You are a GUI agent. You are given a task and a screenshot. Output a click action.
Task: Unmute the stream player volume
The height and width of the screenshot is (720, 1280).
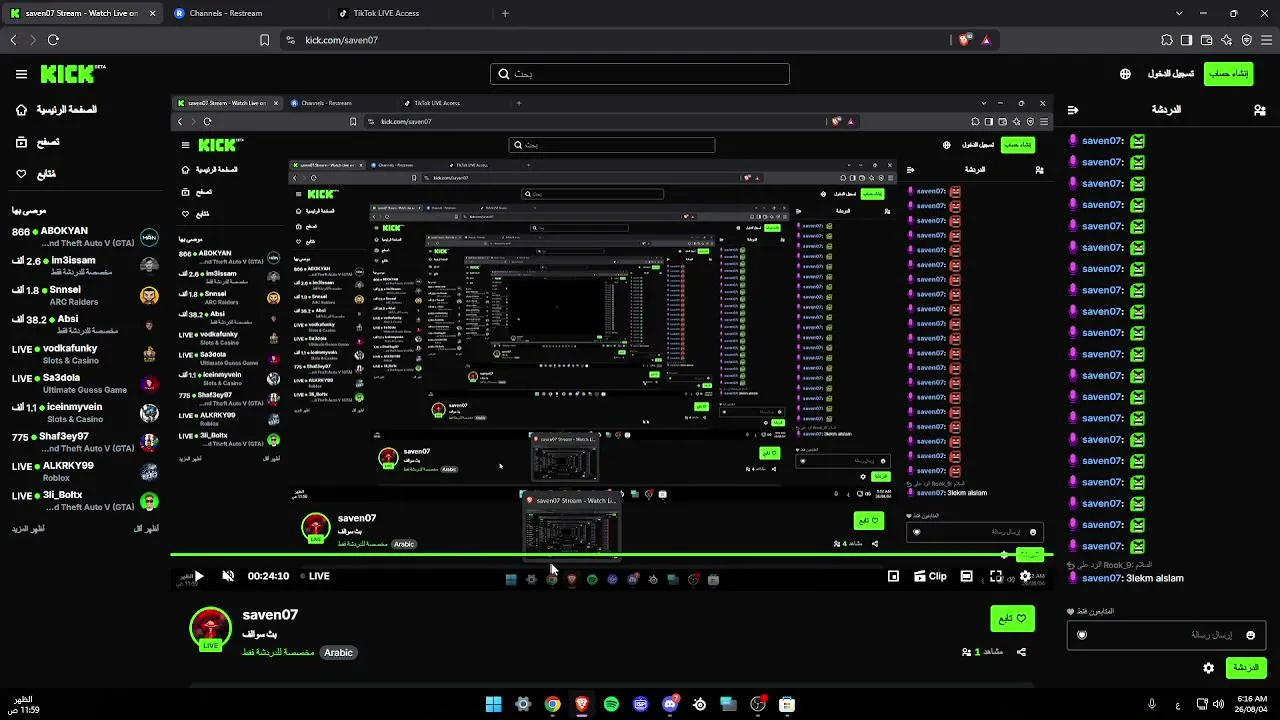tap(228, 576)
